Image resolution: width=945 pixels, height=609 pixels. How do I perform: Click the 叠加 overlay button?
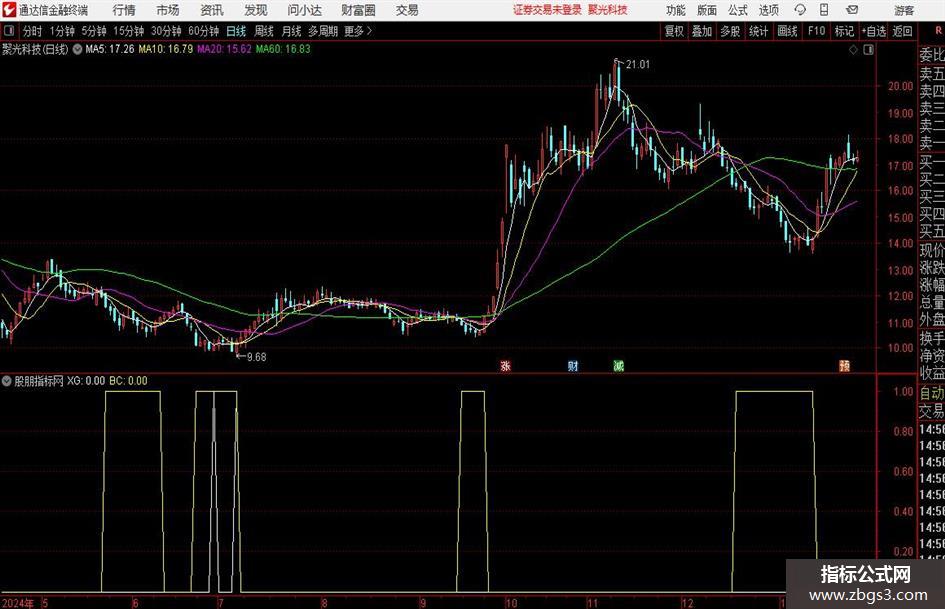click(x=702, y=31)
